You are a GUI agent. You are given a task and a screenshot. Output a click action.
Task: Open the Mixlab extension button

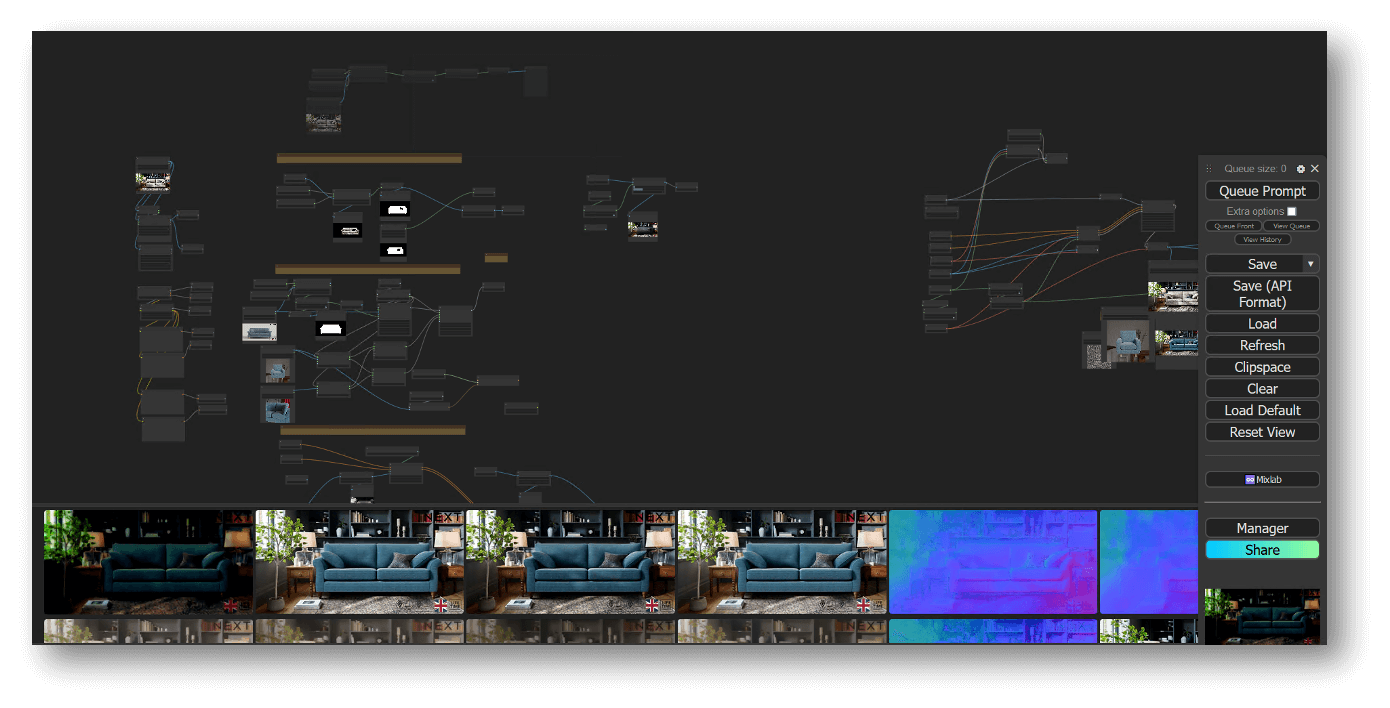[1262, 479]
